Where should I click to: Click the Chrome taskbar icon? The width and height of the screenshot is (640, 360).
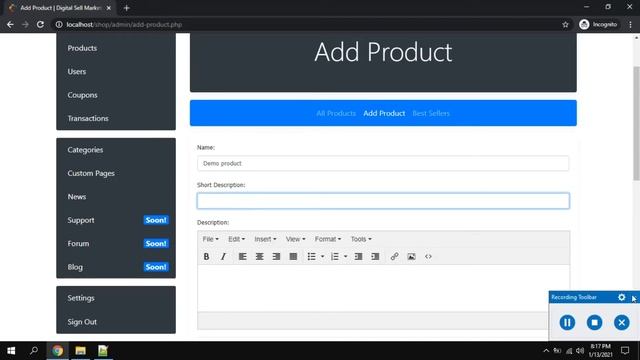click(x=58, y=351)
